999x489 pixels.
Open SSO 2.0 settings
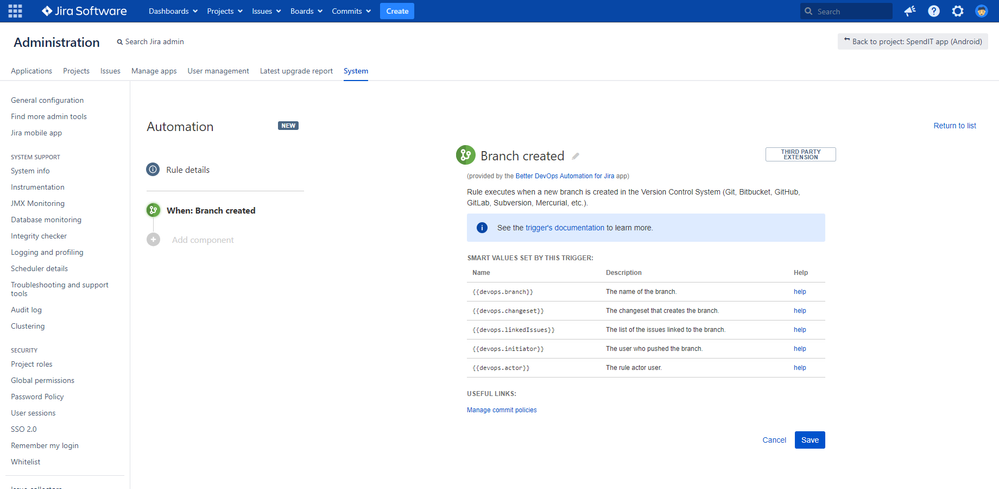(24, 429)
